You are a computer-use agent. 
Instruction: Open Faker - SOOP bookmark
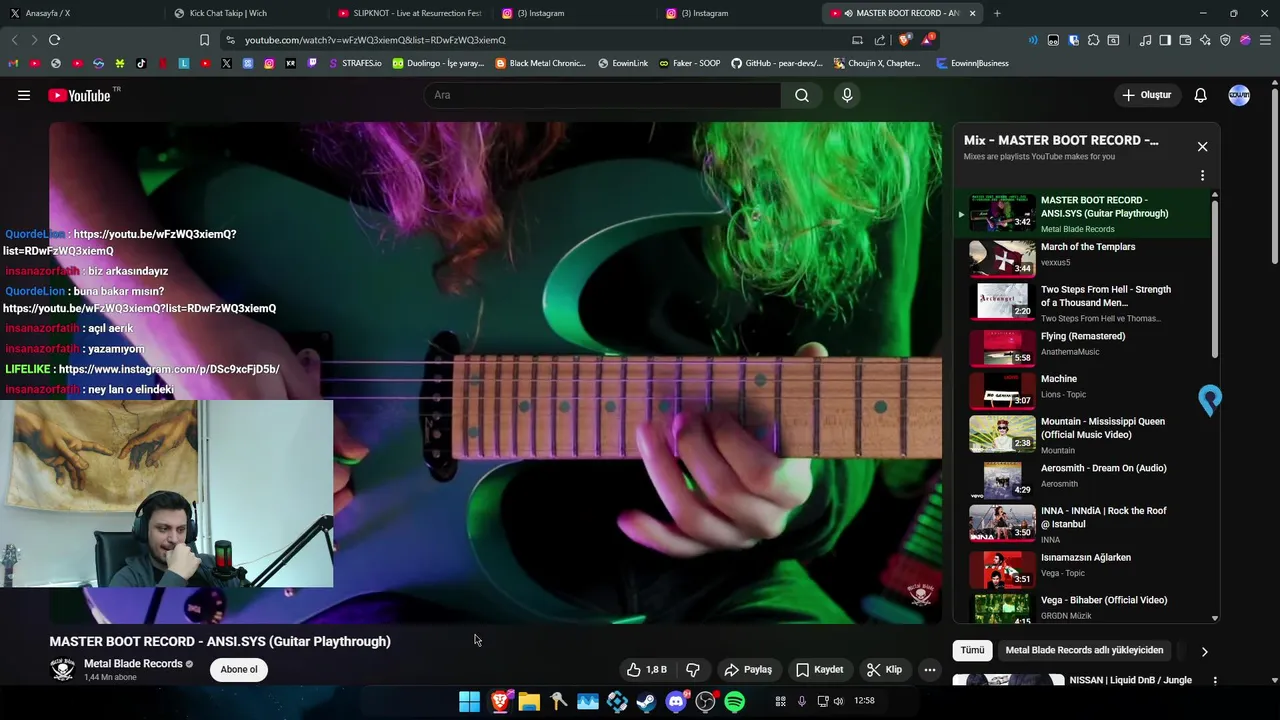(x=690, y=63)
